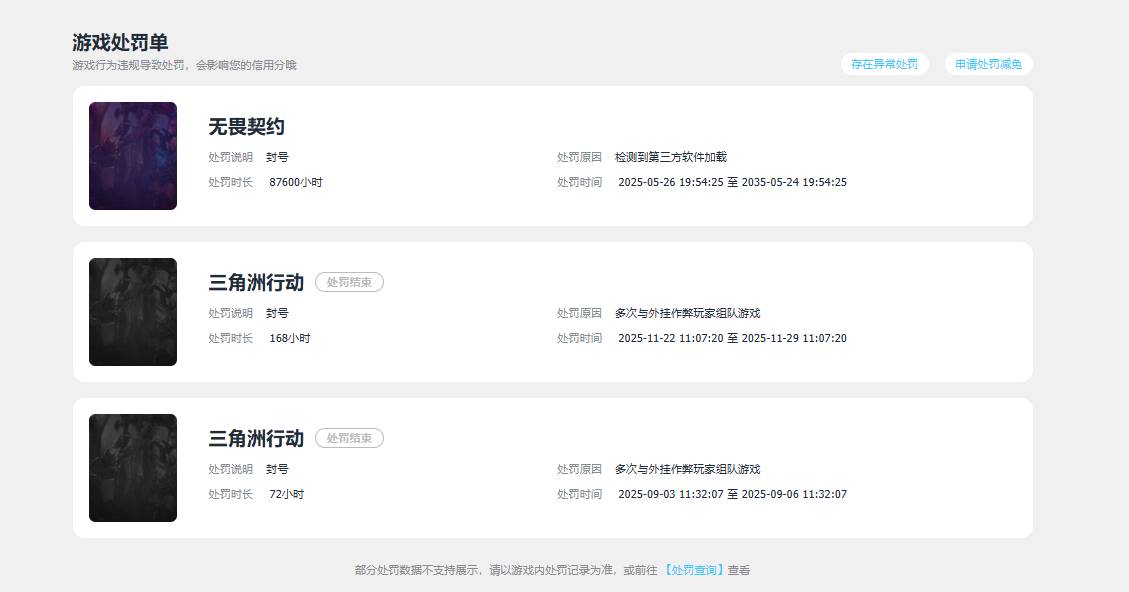Click the duration value 168小时
The height and width of the screenshot is (592, 1129).
click(x=289, y=338)
